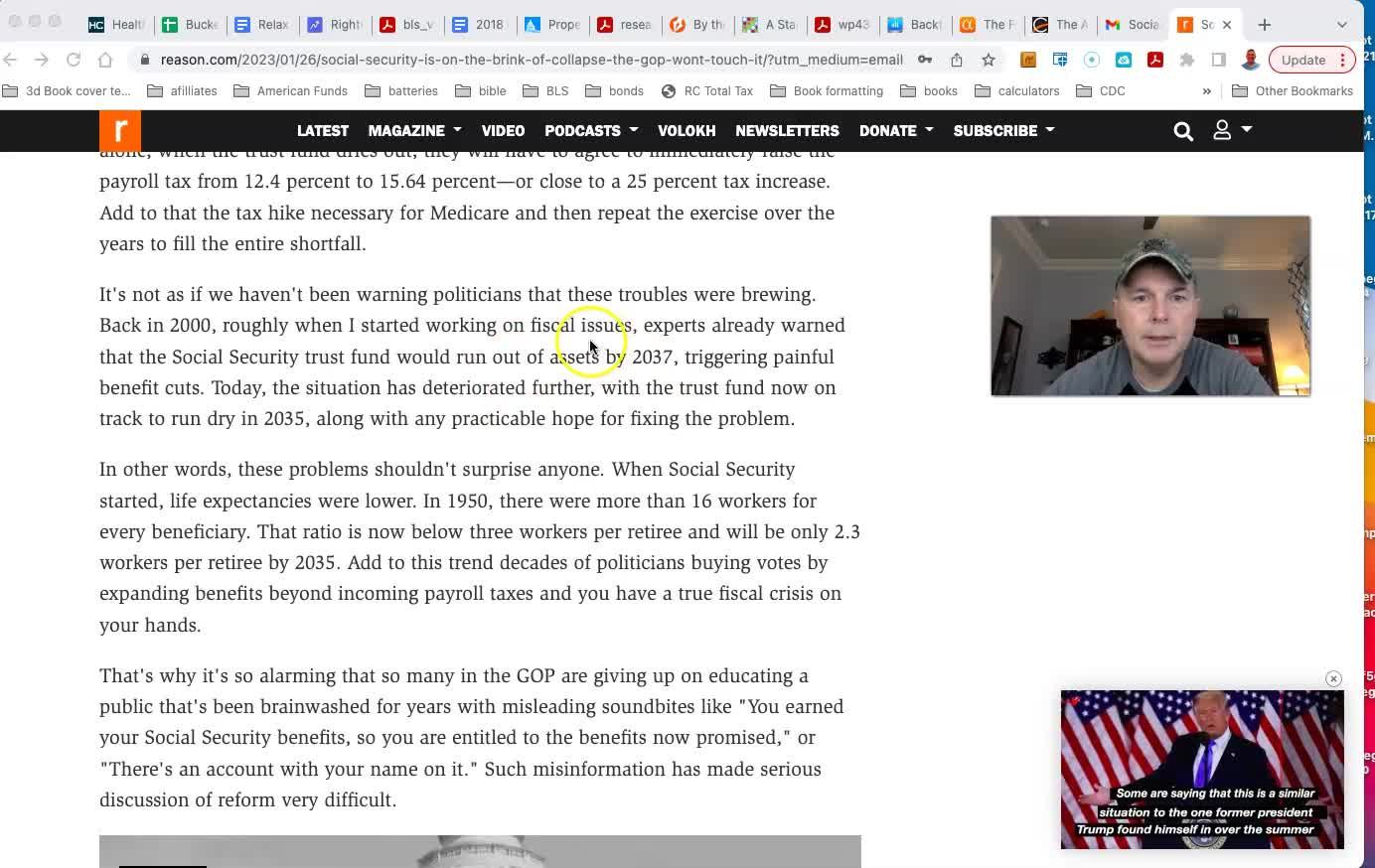Switch to the Gmail Social tab
The image size is (1375, 868).
1133,25
